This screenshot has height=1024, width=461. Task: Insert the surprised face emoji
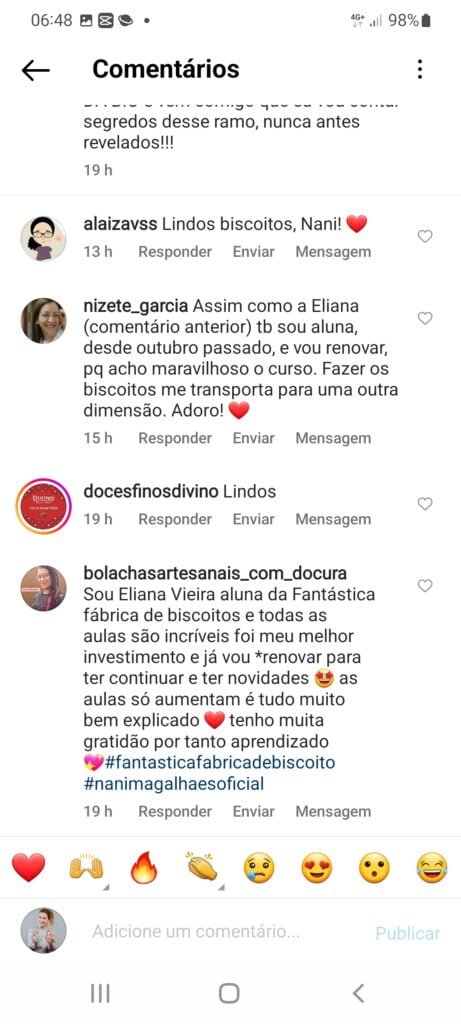[374, 869]
